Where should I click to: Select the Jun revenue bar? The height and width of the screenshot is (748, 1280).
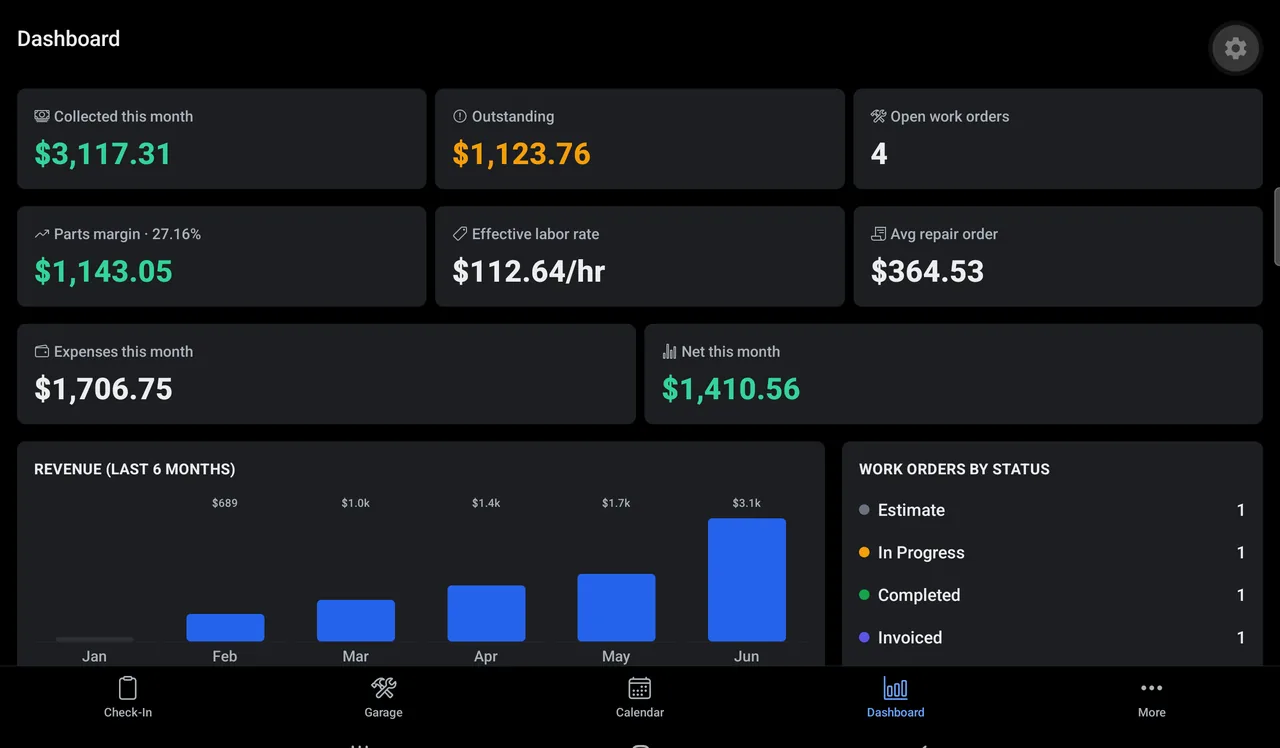(x=747, y=580)
